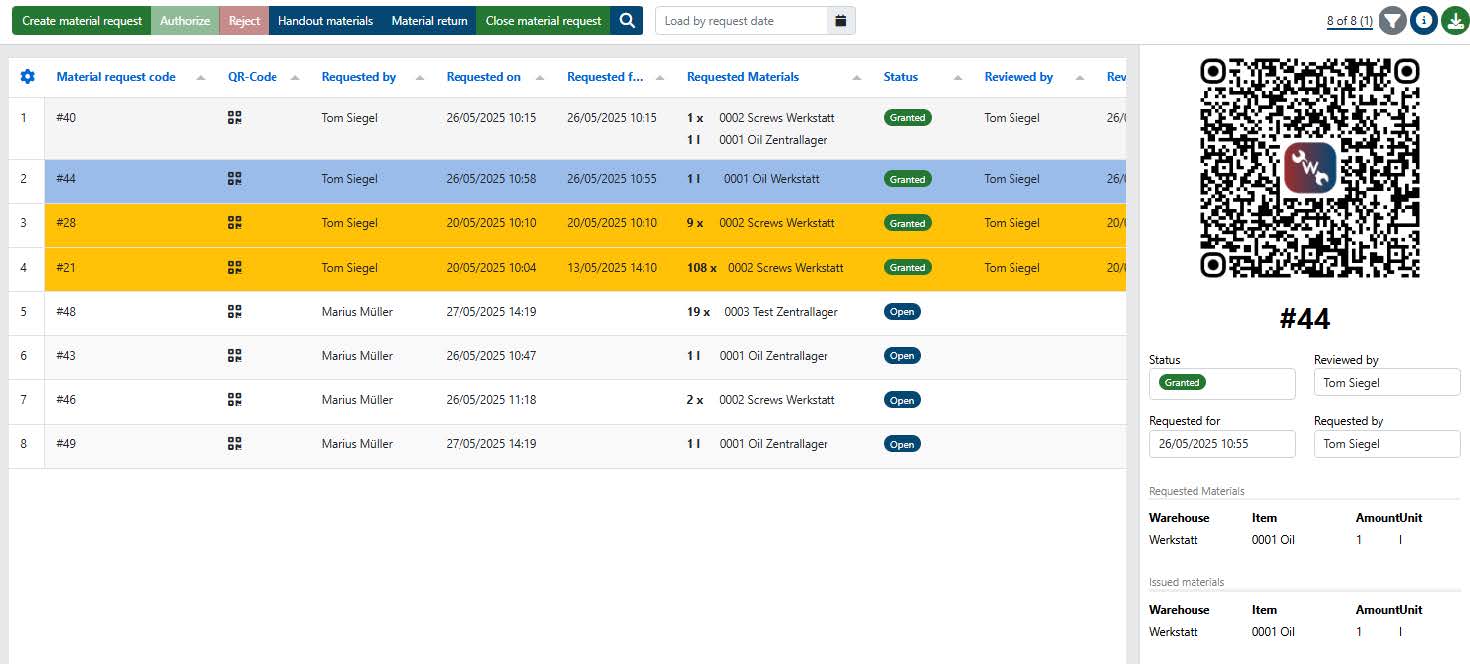
Task: Show QR code for request #46
Action: pyautogui.click(x=235, y=399)
